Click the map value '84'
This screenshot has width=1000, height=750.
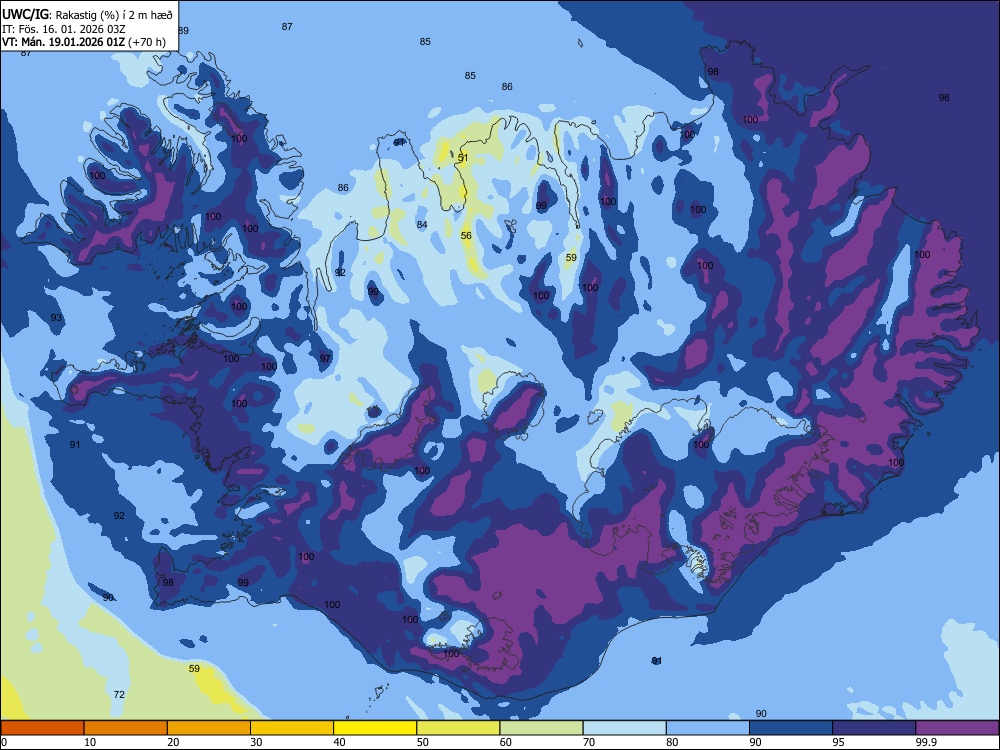point(422,224)
